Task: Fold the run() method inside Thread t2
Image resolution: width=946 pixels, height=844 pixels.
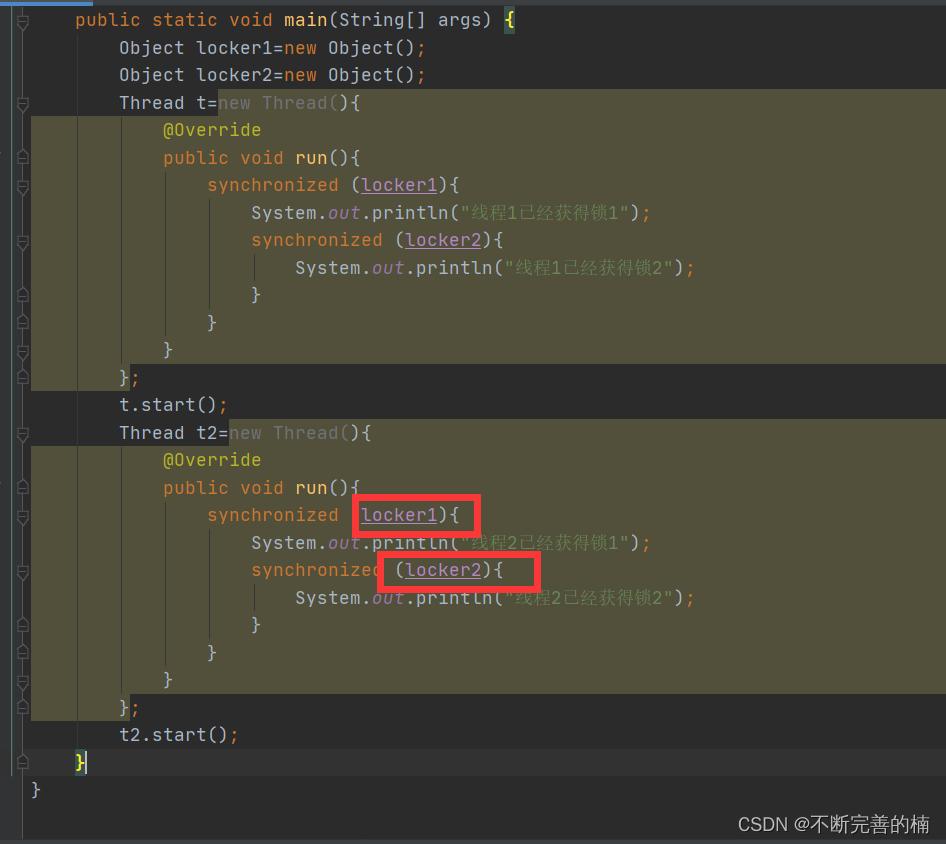Action: click(x=23, y=487)
